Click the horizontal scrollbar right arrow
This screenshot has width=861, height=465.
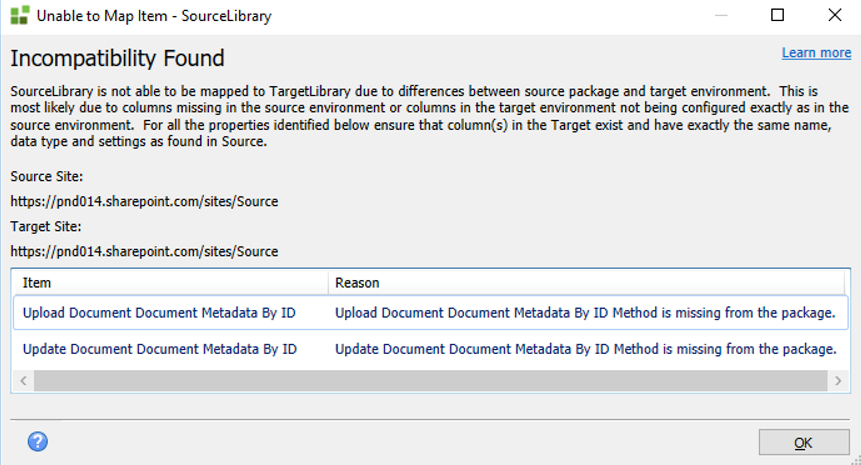[x=837, y=381]
